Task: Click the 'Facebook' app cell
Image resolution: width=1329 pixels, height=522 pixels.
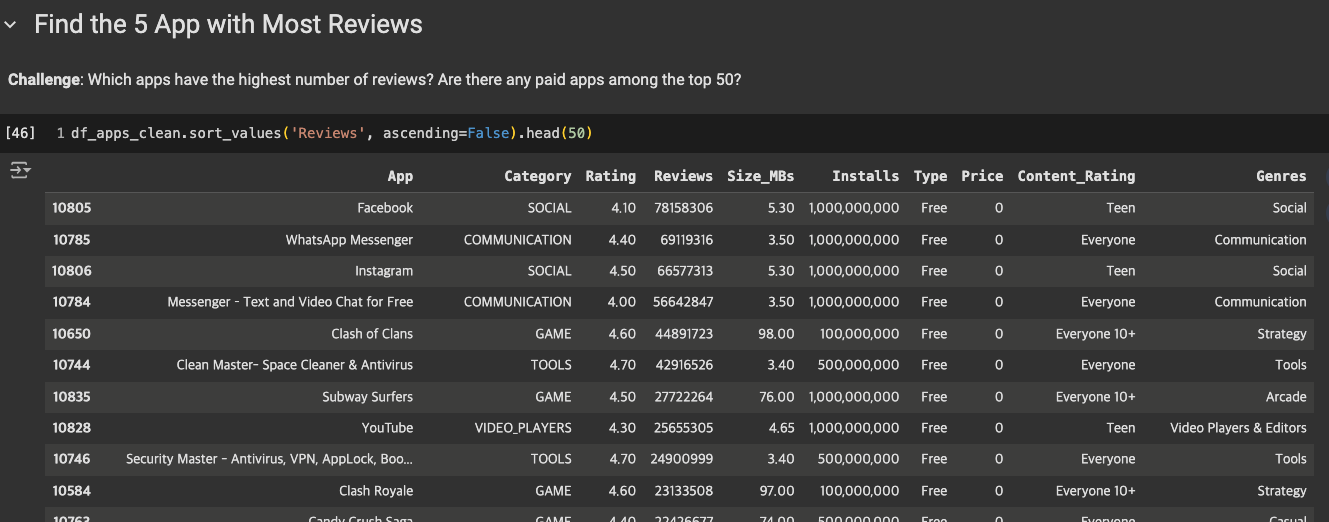Action: [x=385, y=208]
